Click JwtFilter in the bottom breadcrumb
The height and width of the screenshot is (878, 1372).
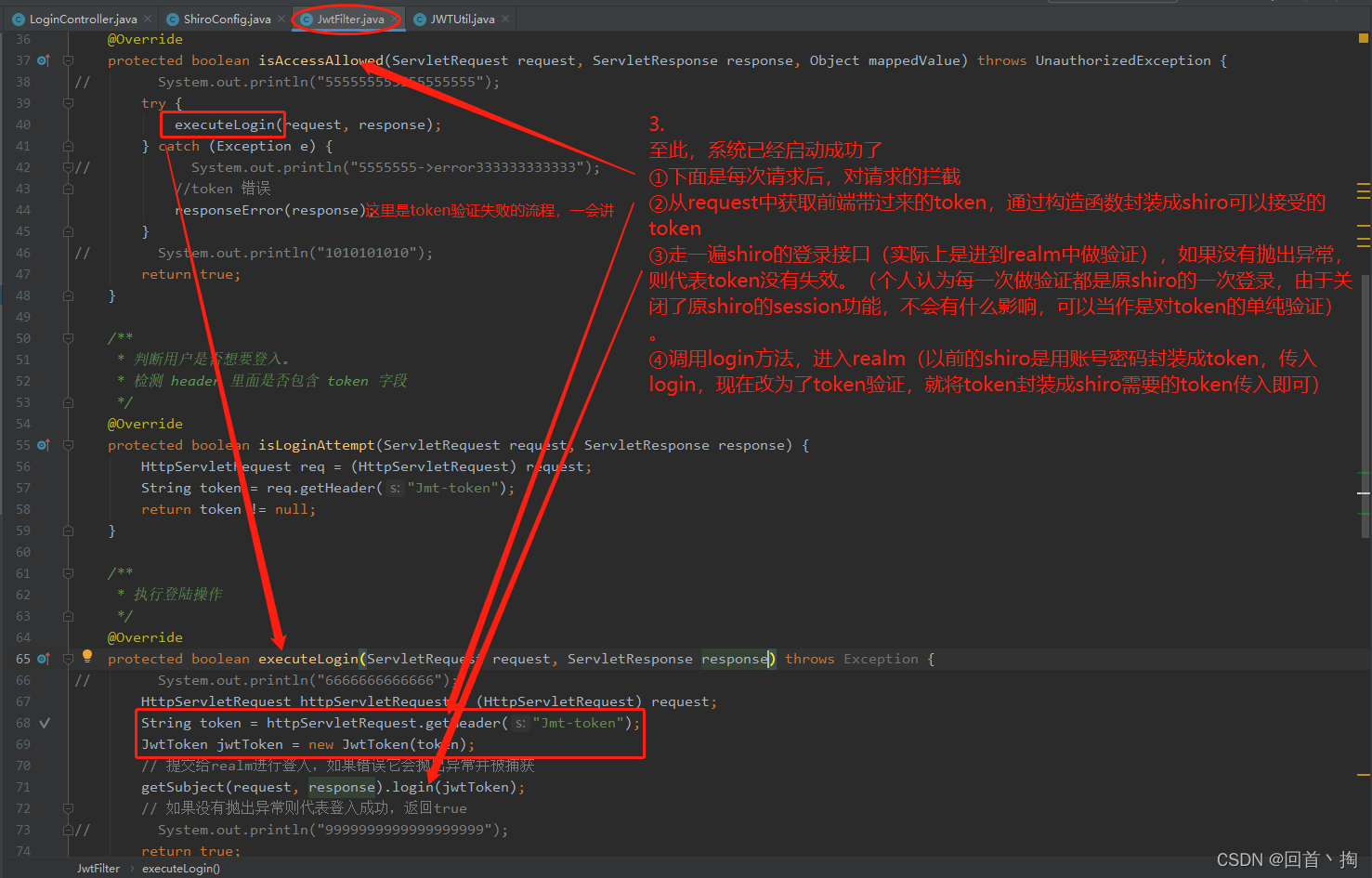coord(98,869)
